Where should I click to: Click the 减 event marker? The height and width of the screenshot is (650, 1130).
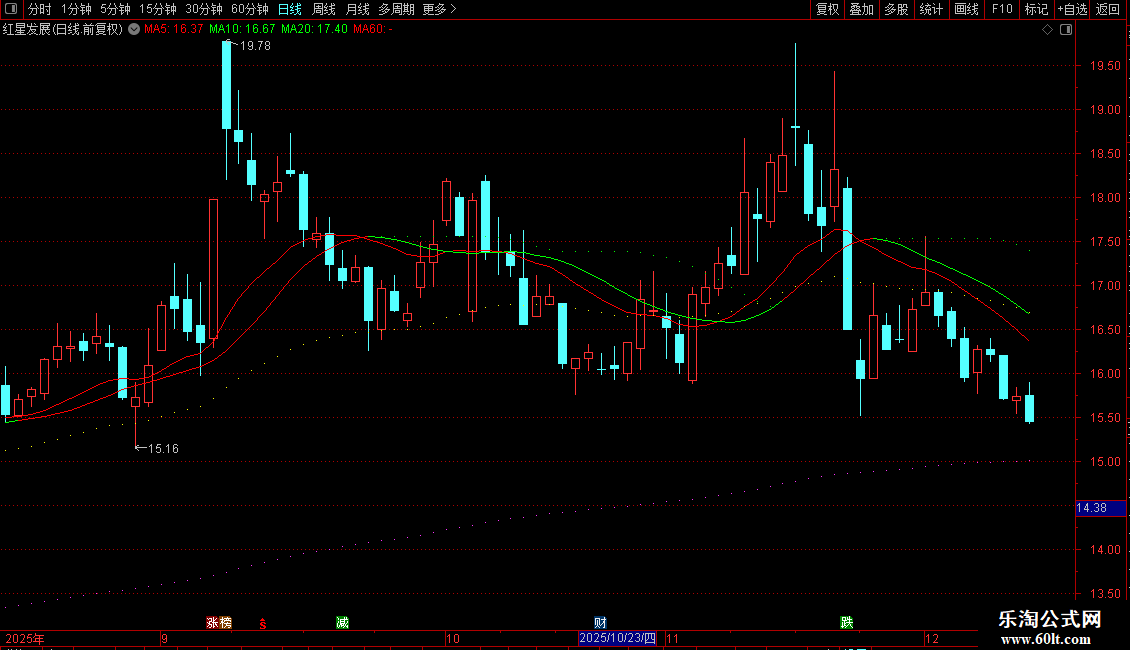click(342, 623)
